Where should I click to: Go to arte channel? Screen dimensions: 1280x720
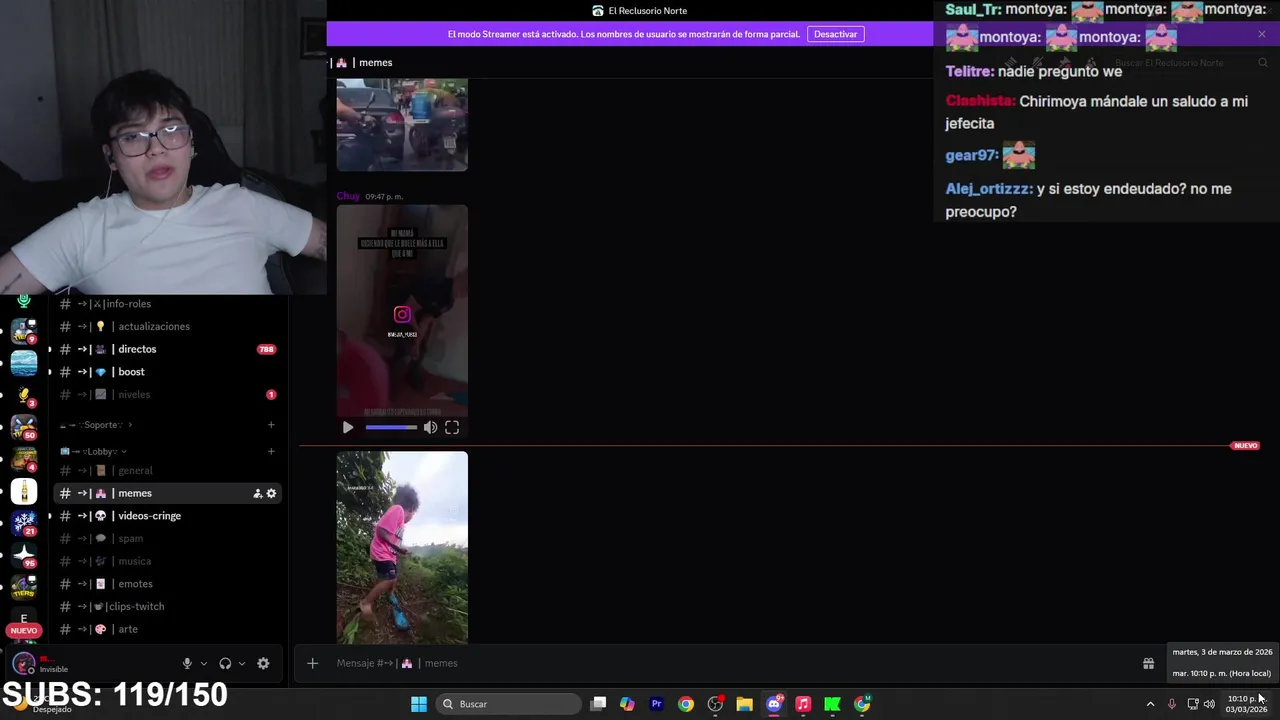coord(168,629)
